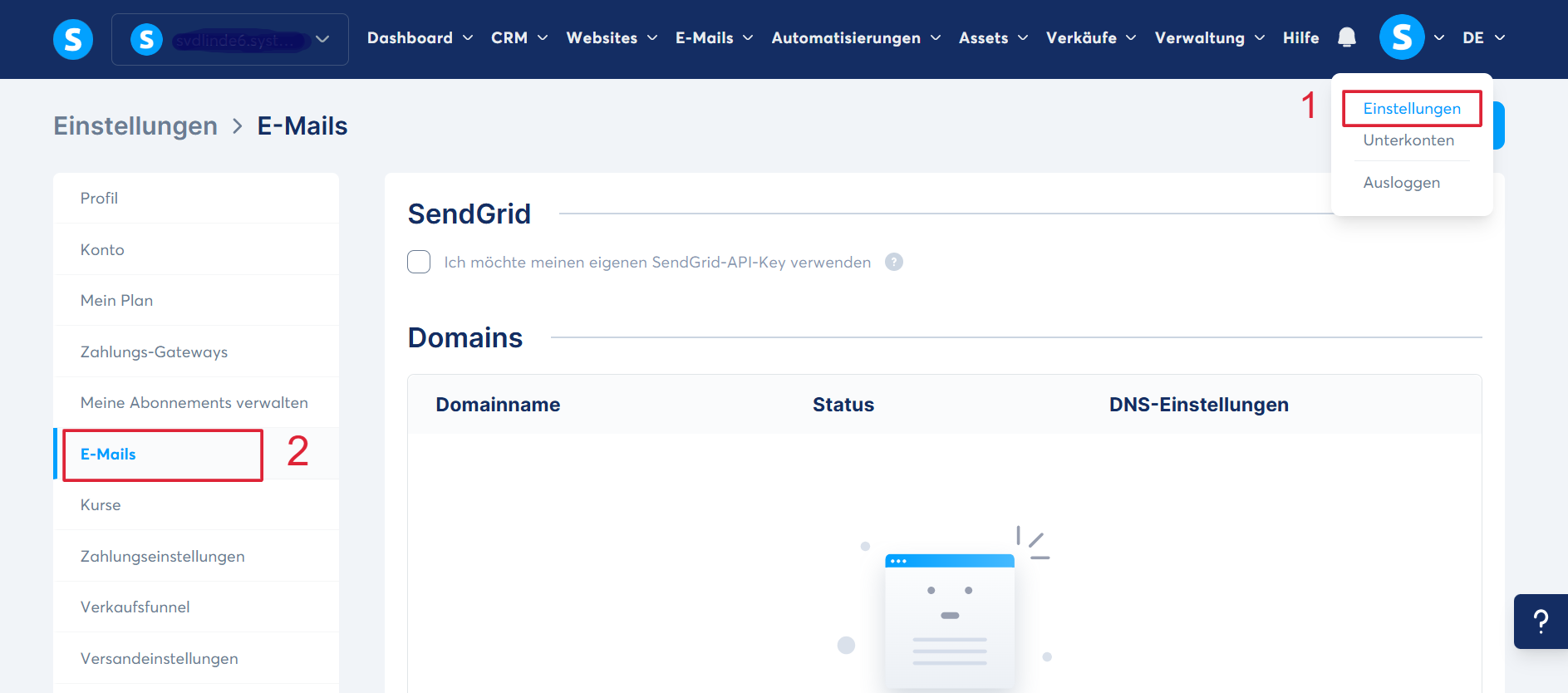Click the Systeme.io logo in the navbar
This screenshot has height=693, width=1568.
(x=73, y=39)
